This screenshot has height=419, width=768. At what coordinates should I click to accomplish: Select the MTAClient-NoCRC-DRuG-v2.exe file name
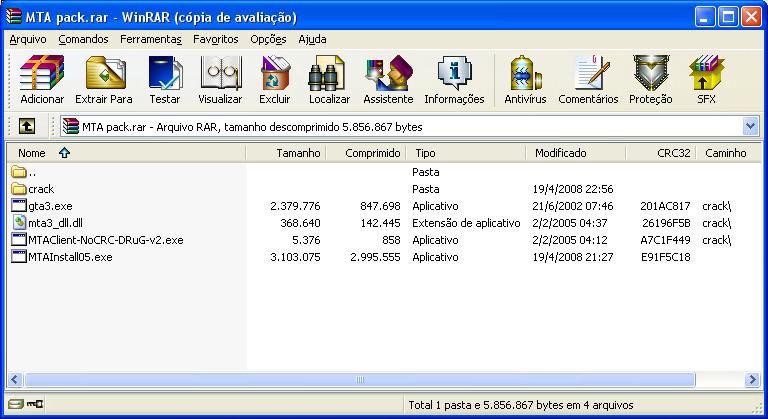click(106, 240)
